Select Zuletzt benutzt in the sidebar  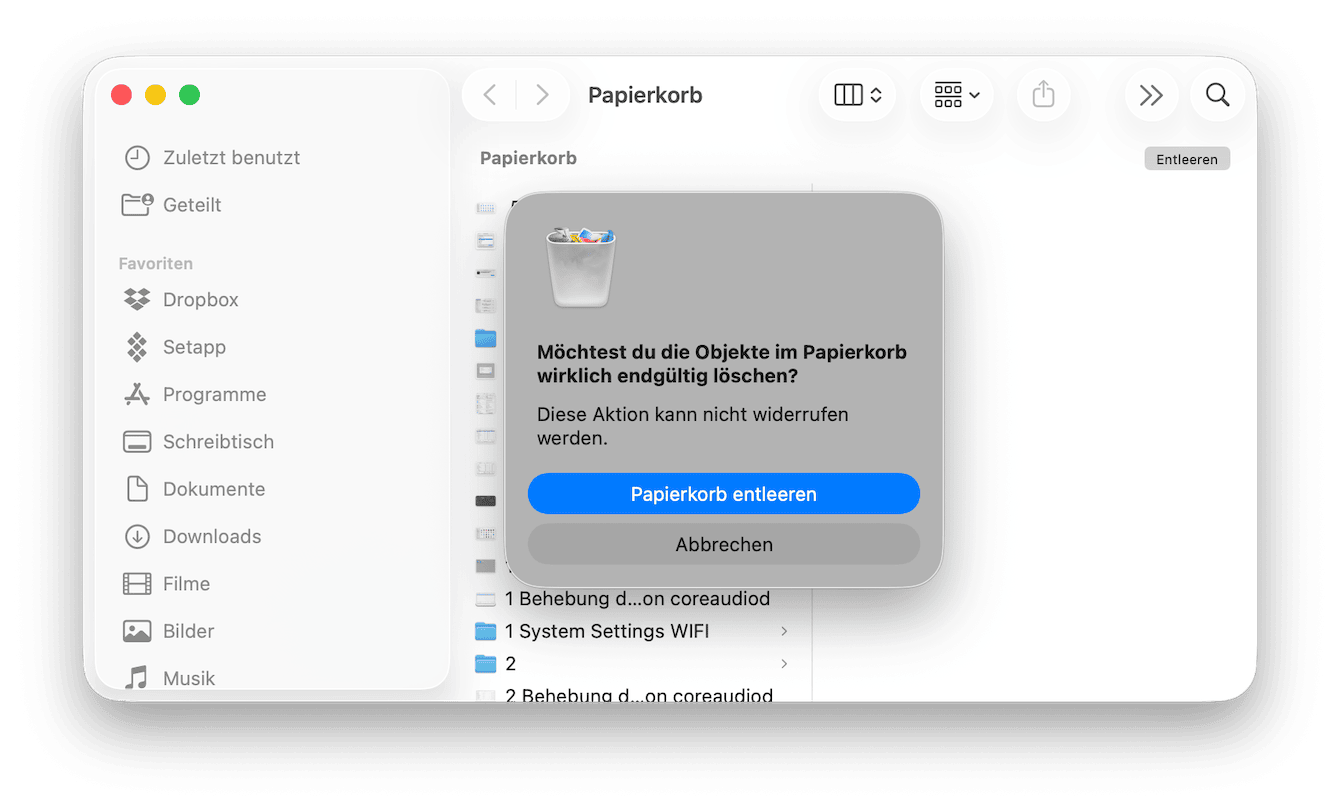(x=231, y=158)
